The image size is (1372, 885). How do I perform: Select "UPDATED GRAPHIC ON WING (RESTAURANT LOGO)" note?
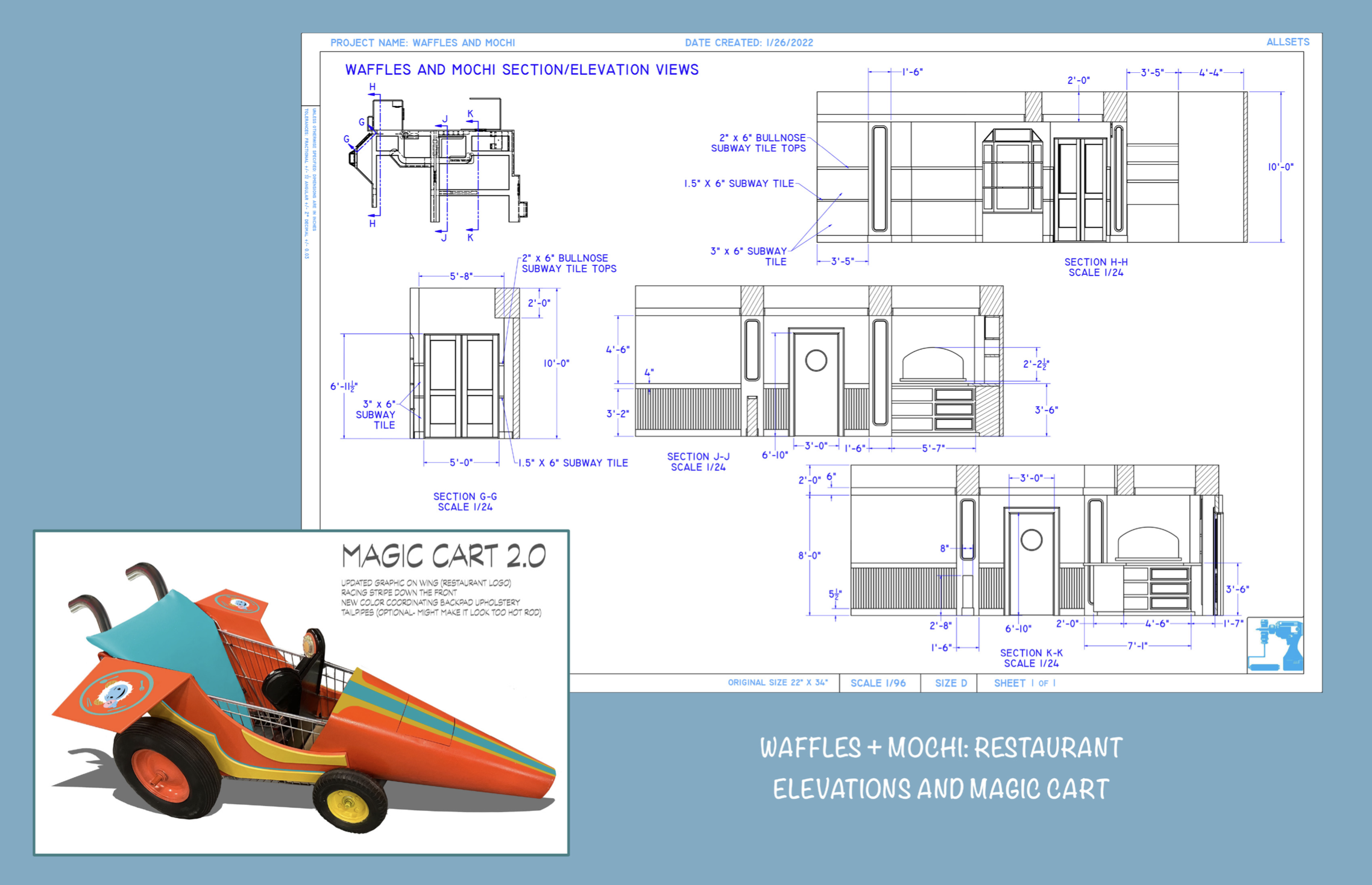426,583
